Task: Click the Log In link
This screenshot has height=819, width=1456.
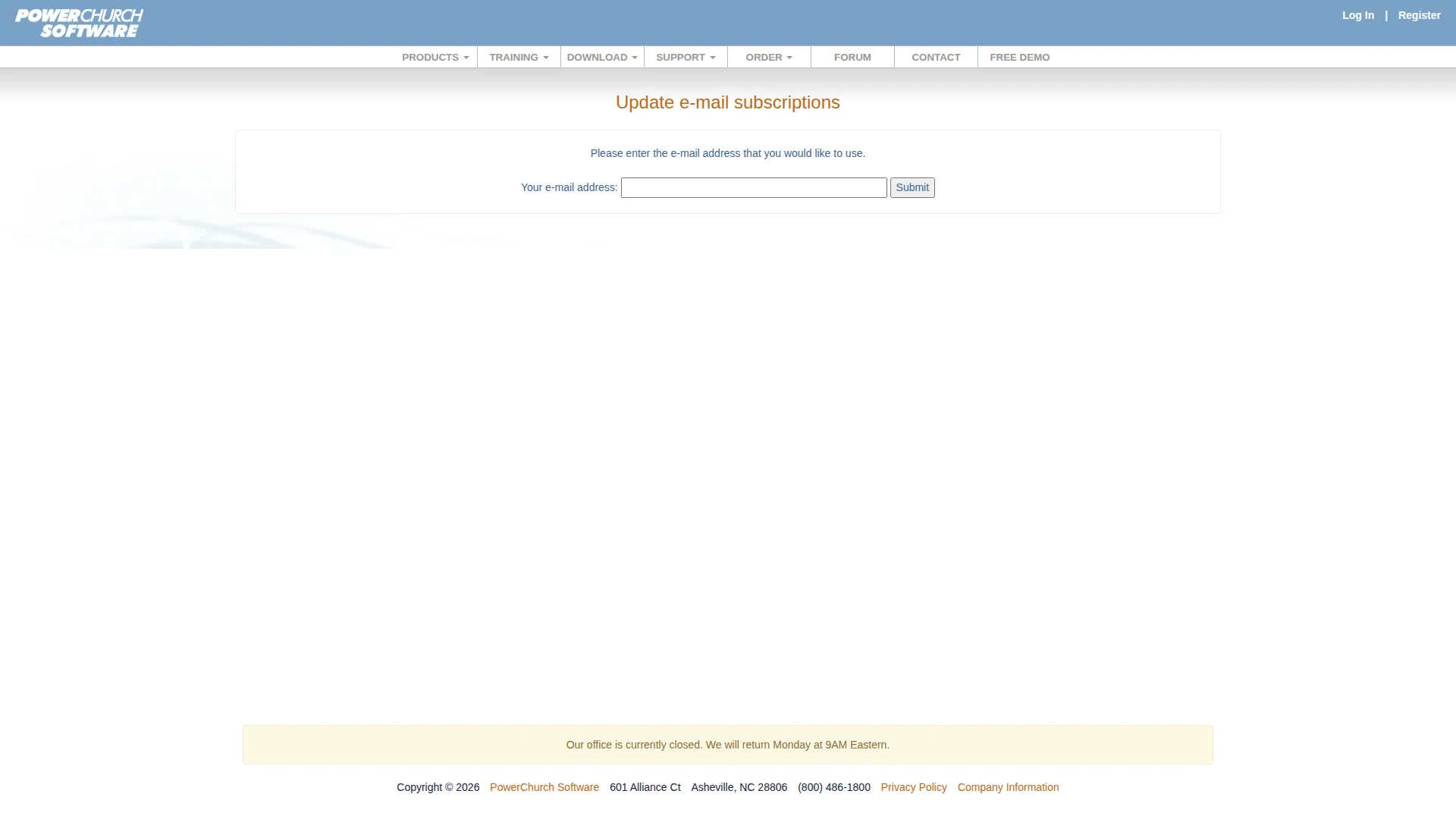Action: (x=1357, y=14)
